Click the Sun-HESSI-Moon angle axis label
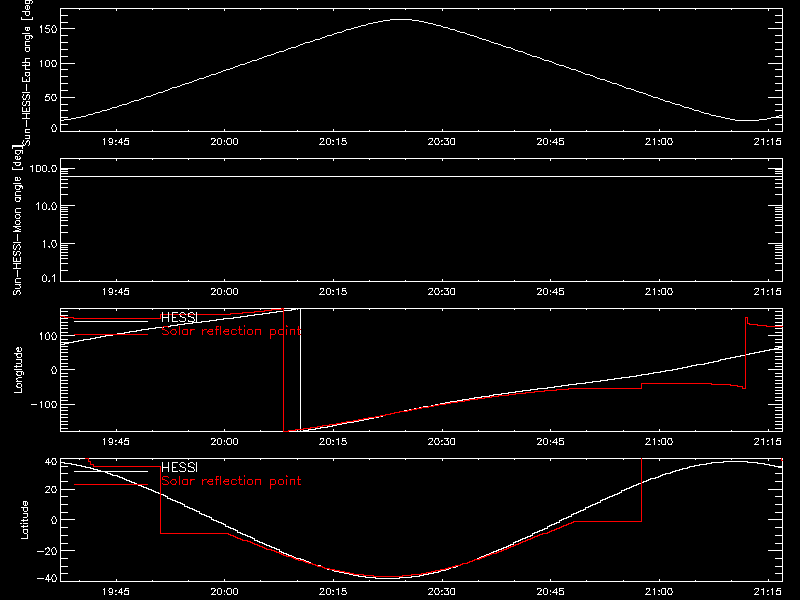Image resolution: width=800 pixels, height=600 pixels. pyautogui.click(x=17, y=220)
